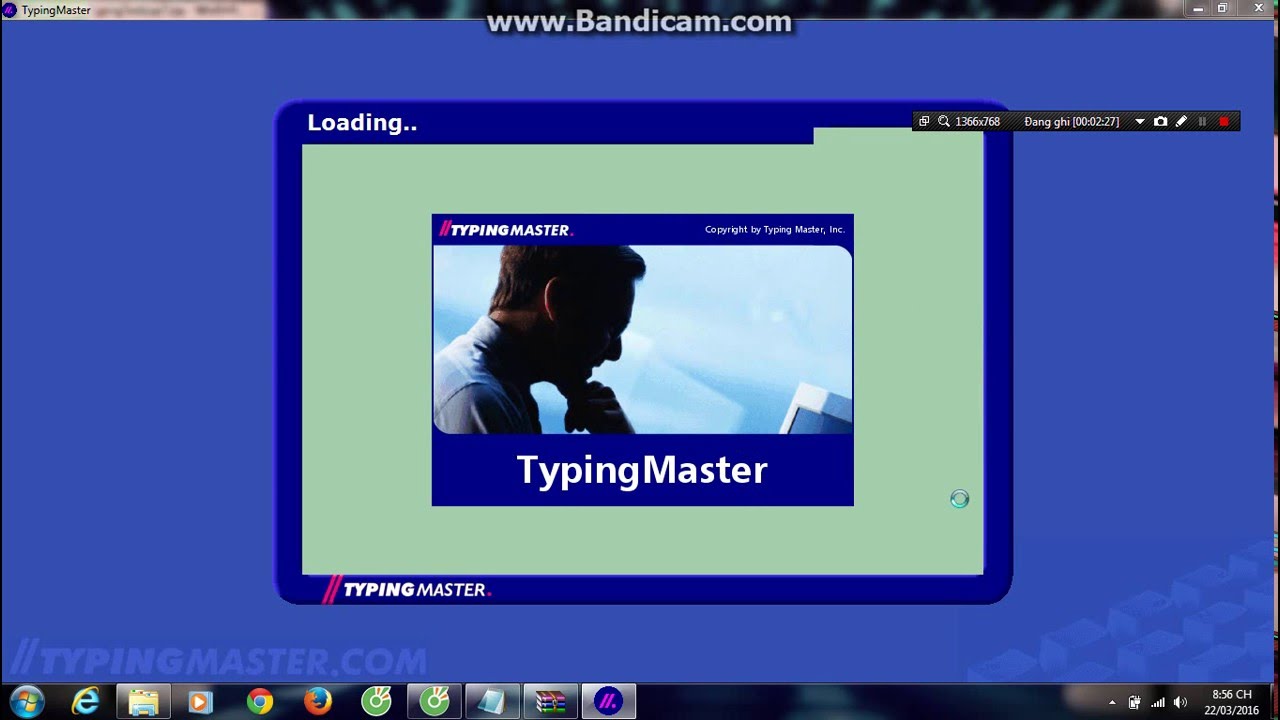Click the recording timer 'Đang ghi' text
This screenshot has height=720, width=1280.
(1071, 121)
